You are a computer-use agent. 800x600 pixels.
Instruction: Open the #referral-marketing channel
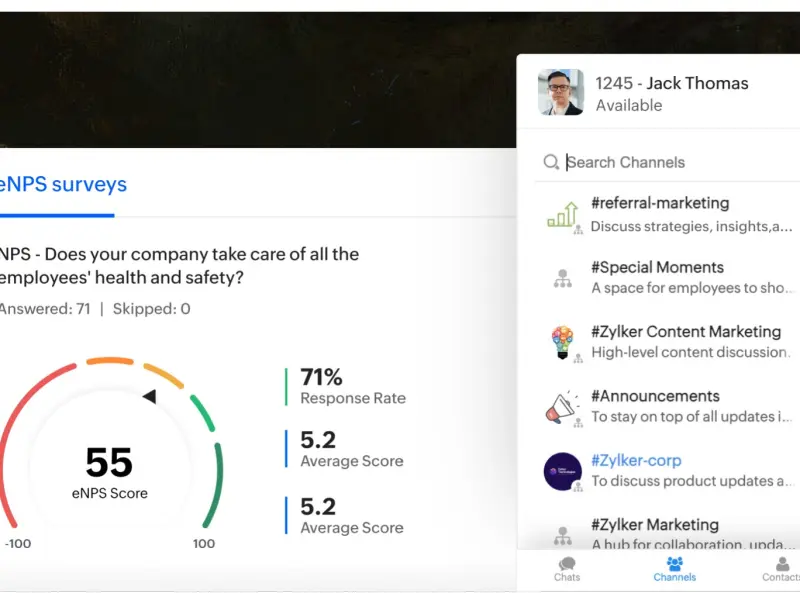coord(660,203)
